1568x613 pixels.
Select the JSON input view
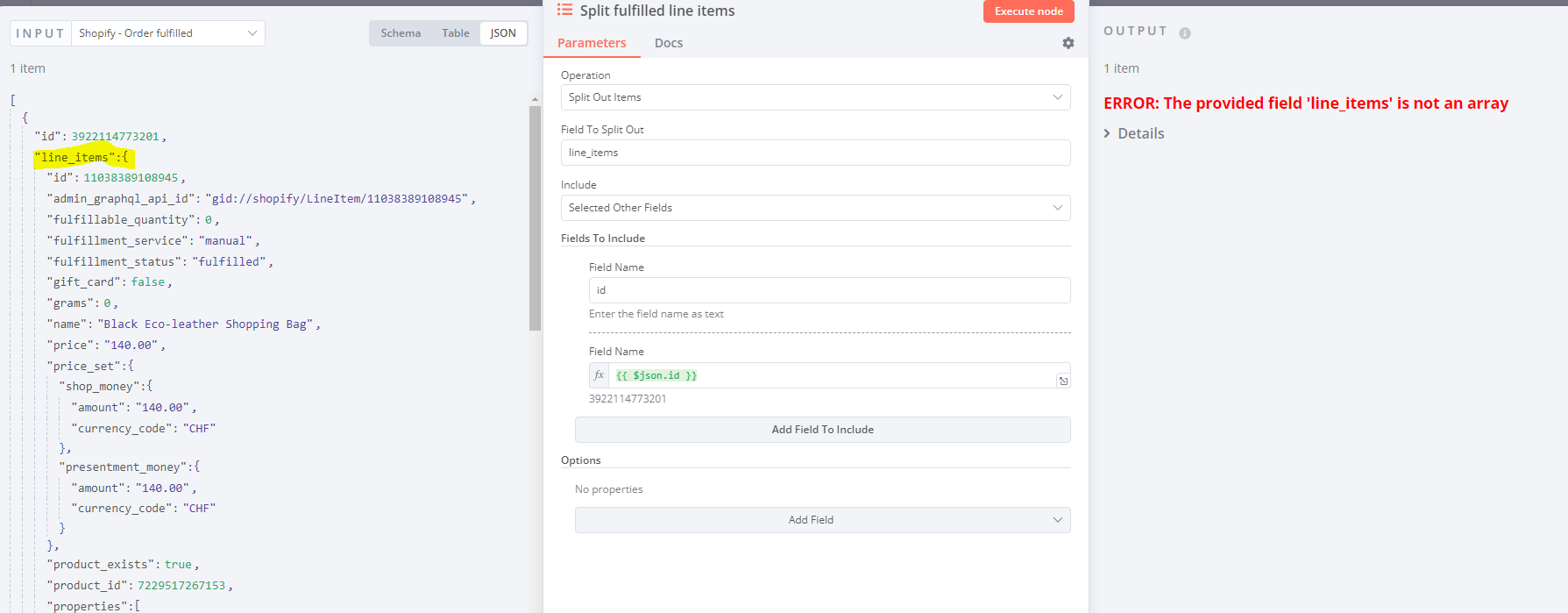503,33
